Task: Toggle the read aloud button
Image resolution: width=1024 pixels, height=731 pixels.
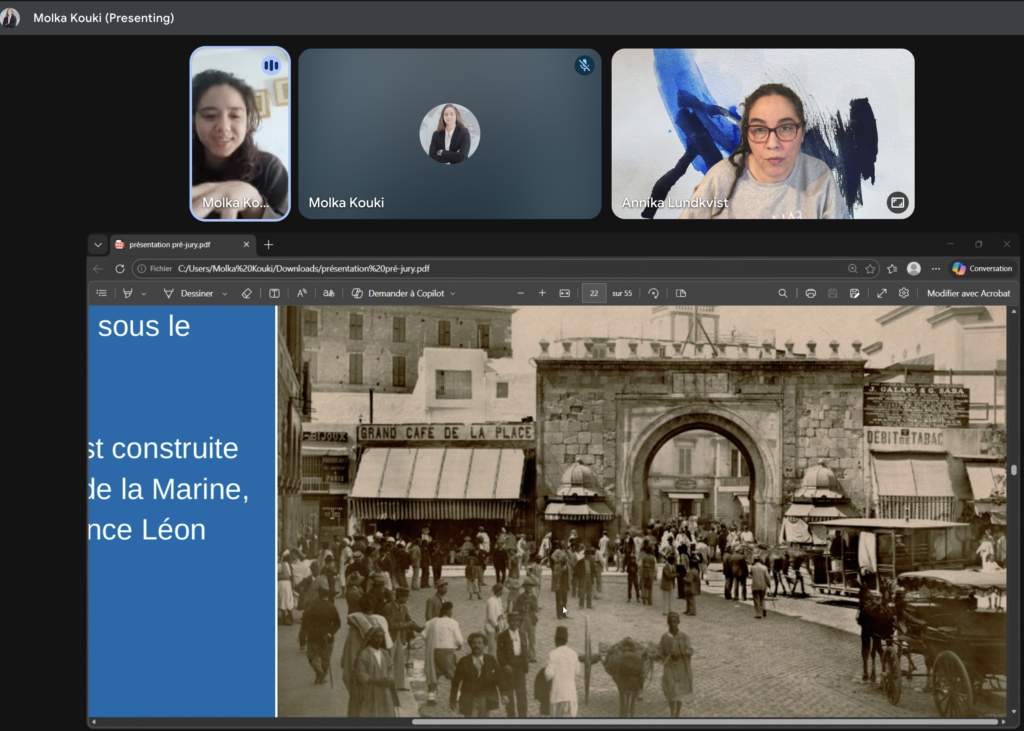Action: point(302,293)
